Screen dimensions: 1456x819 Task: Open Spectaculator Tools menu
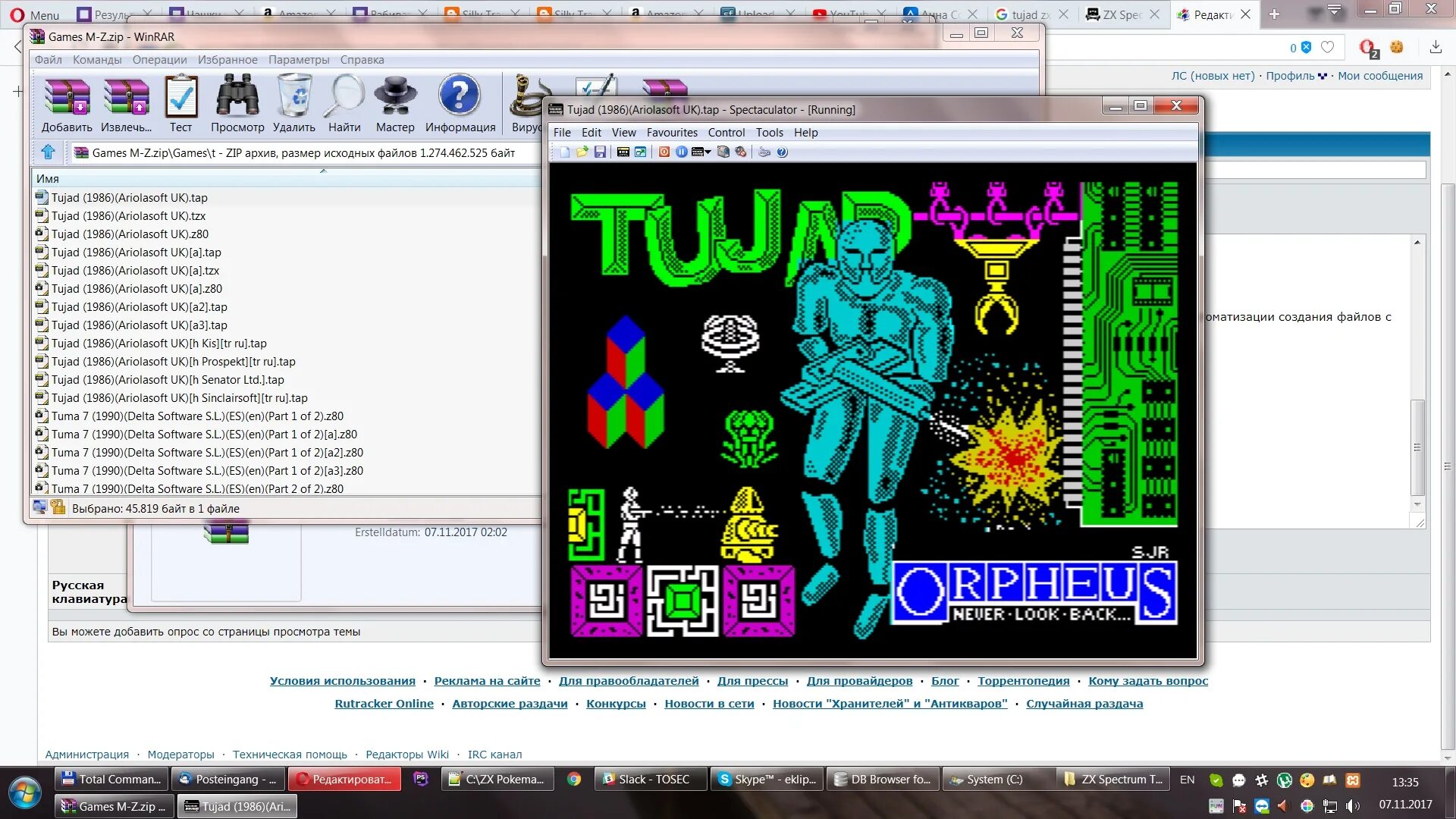pos(769,132)
